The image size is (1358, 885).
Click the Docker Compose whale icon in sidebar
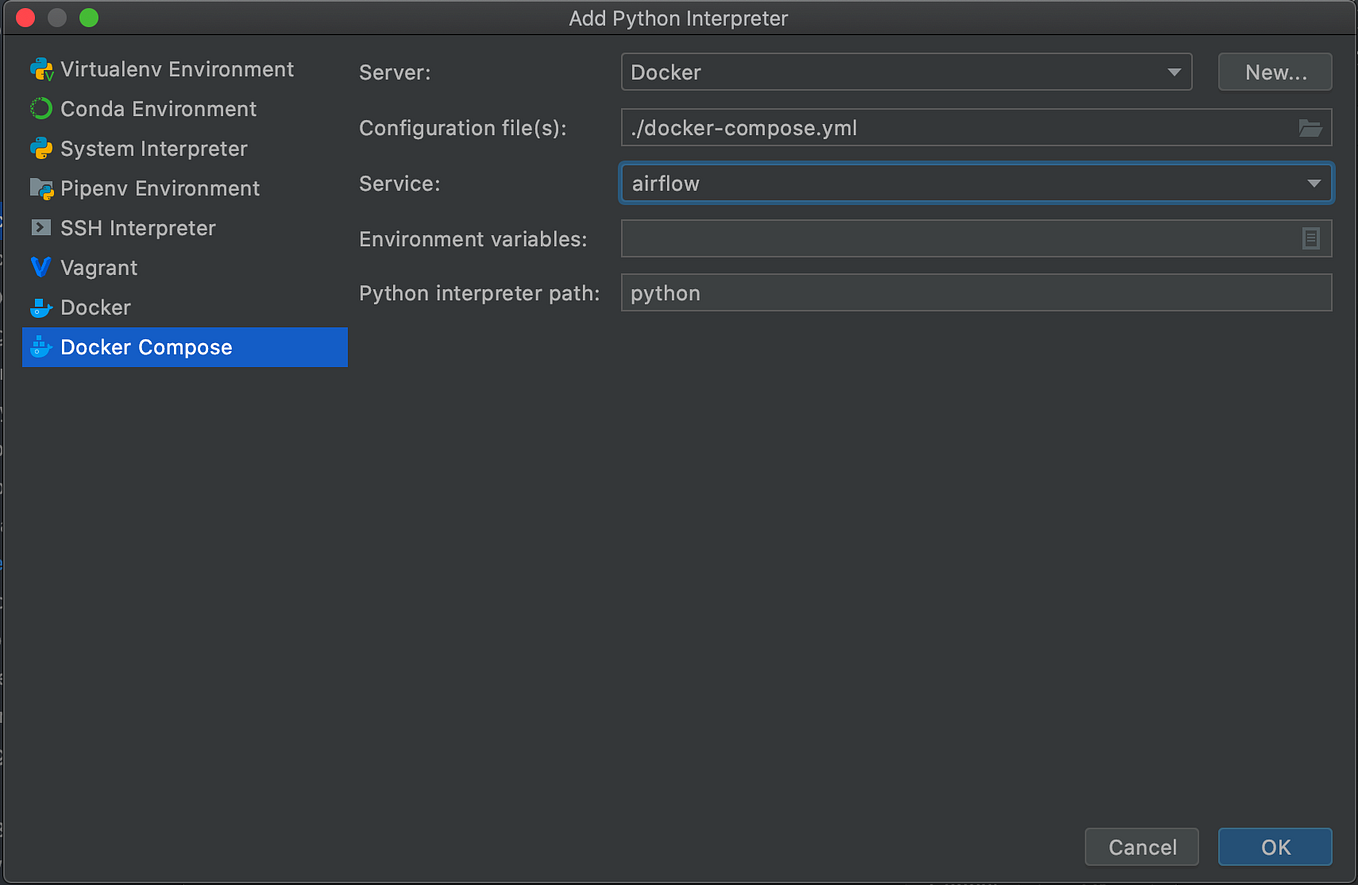point(41,347)
